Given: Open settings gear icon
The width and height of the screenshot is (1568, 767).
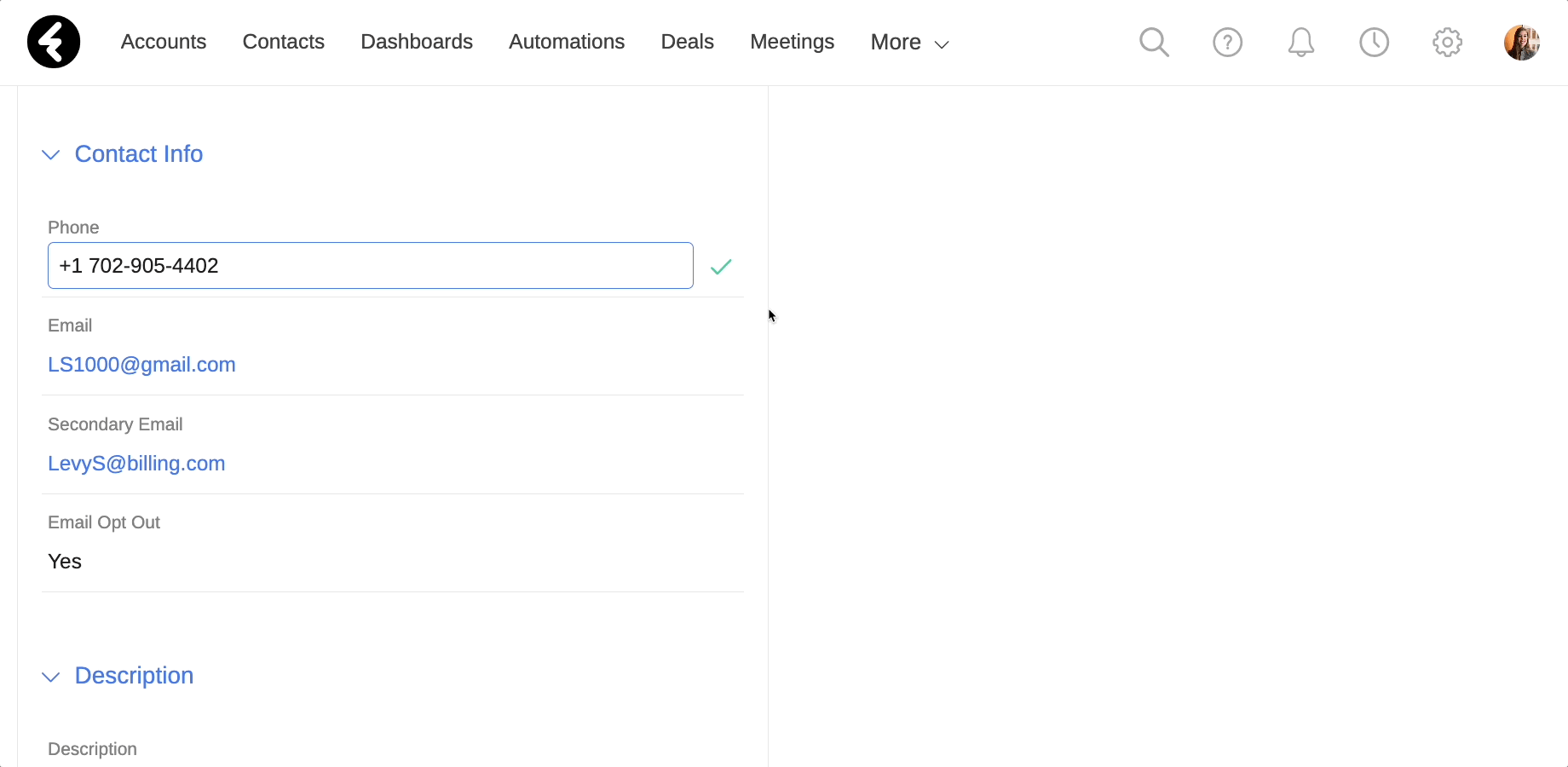Looking at the screenshot, I should pyautogui.click(x=1447, y=42).
